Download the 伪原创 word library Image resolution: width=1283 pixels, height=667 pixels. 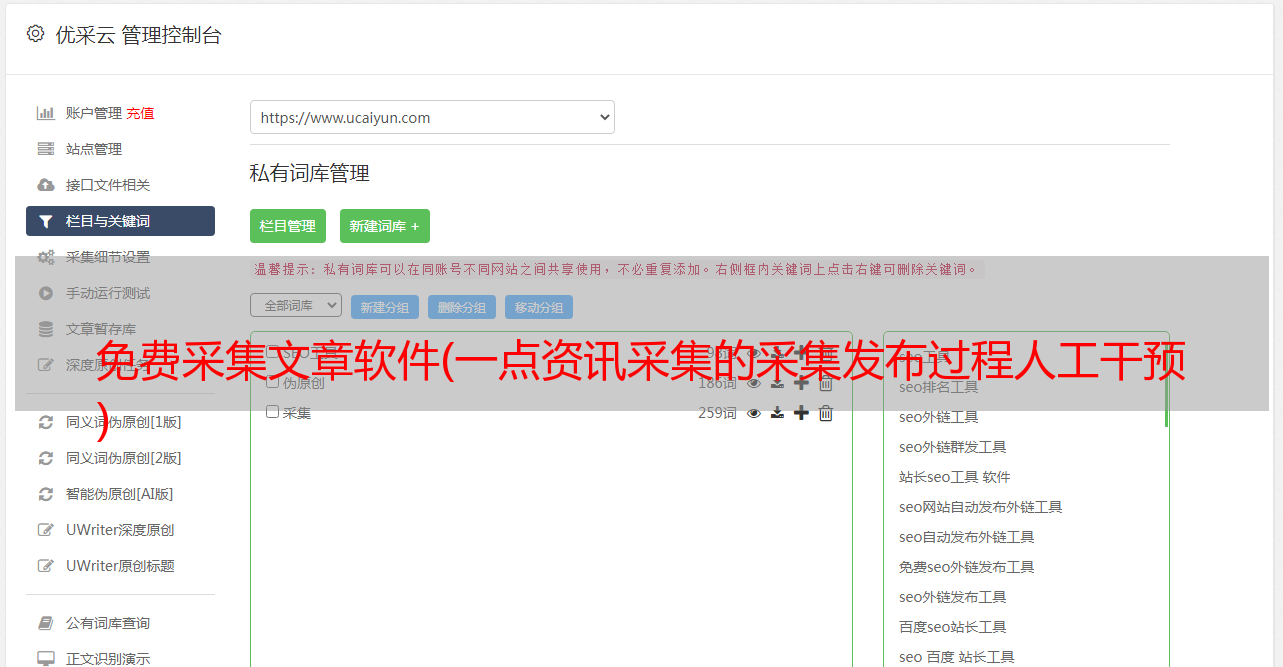pos(777,383)
